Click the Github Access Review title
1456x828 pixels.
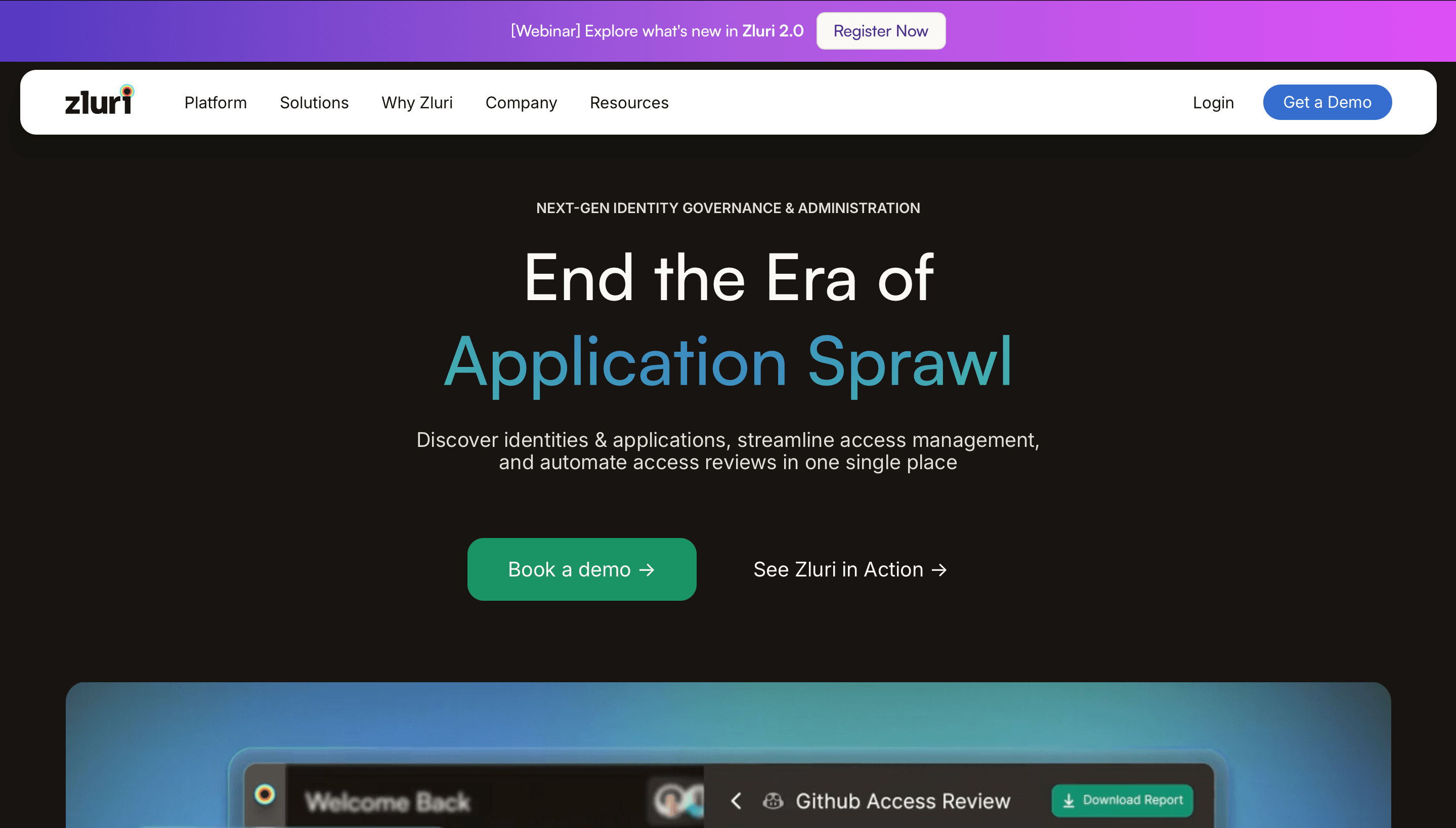(903, 801)
